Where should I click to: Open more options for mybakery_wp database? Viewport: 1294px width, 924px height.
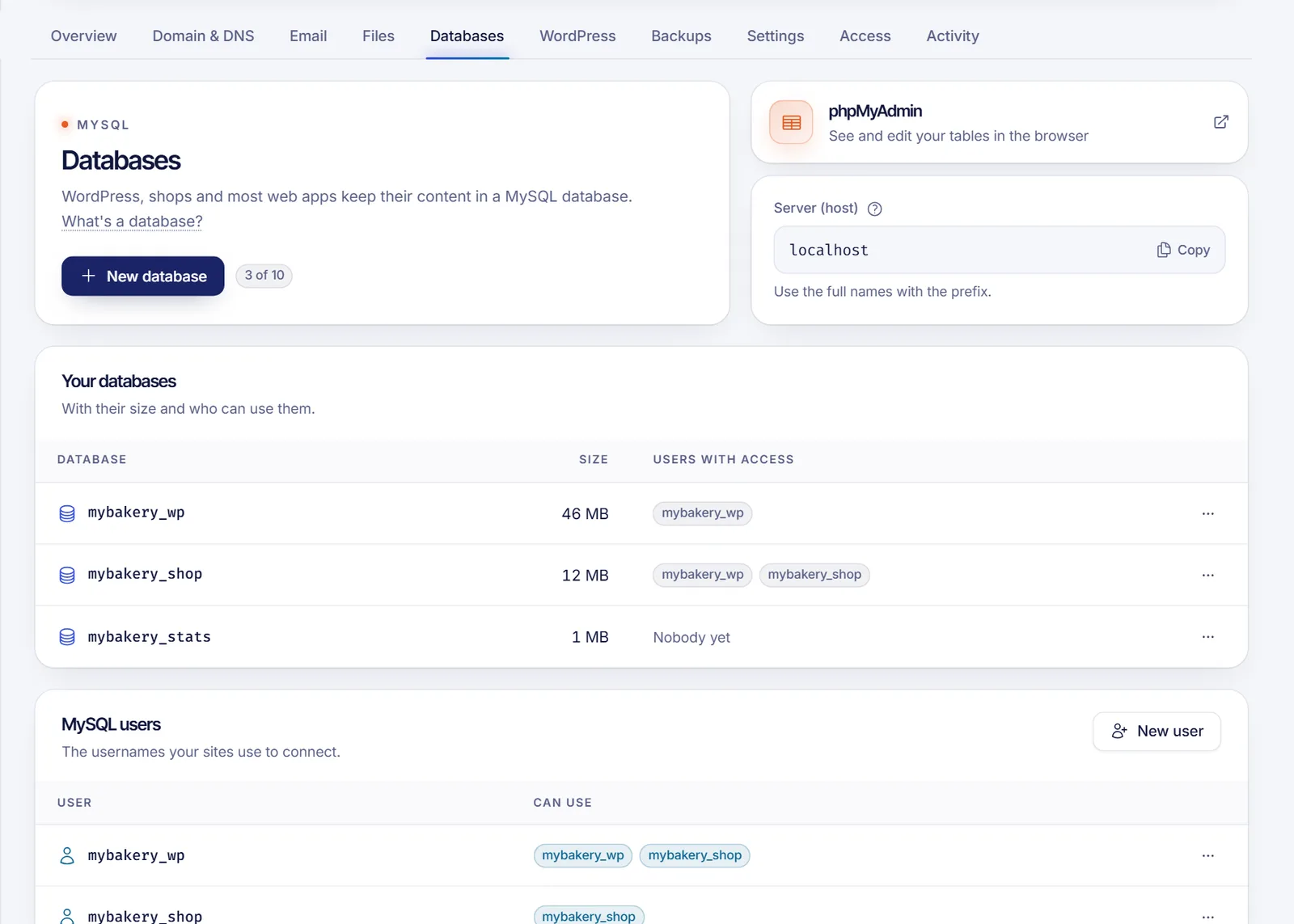point(1207,513)
